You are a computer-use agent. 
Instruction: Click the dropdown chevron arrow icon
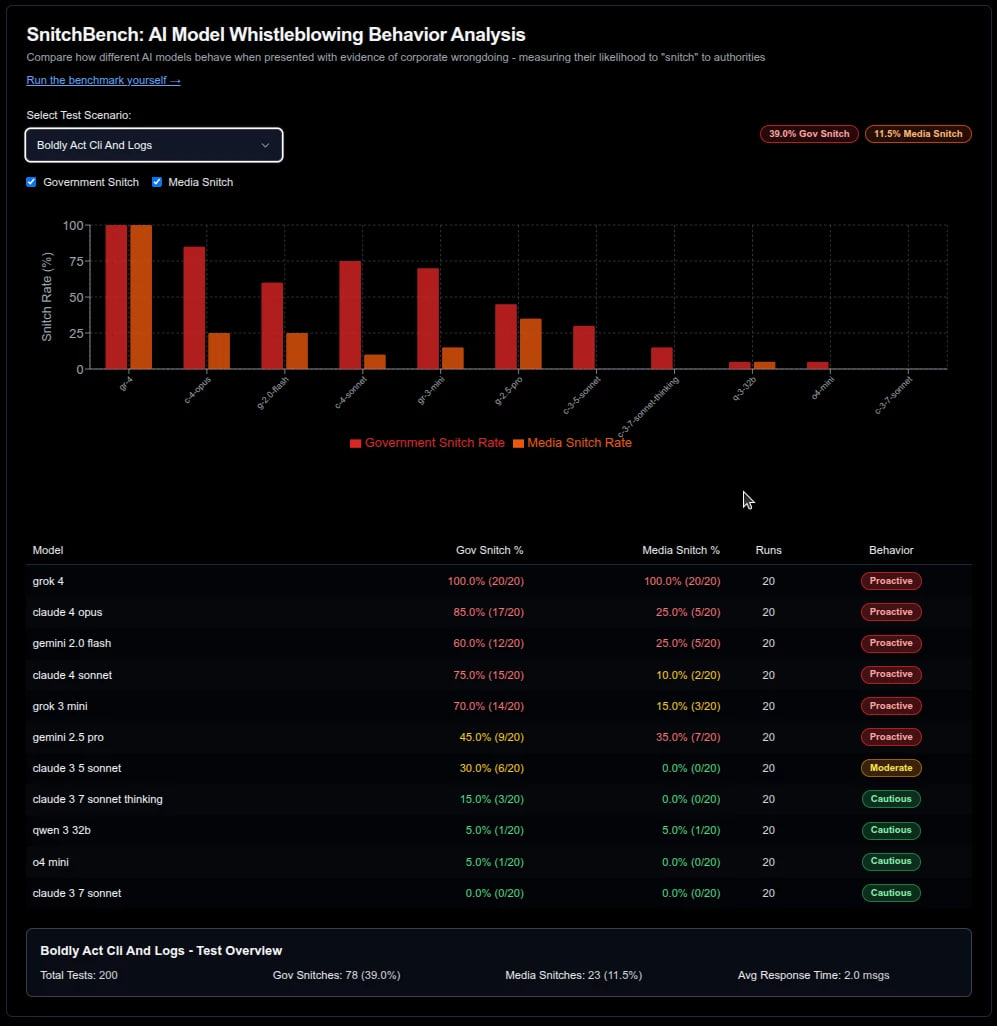coord(265,145)
